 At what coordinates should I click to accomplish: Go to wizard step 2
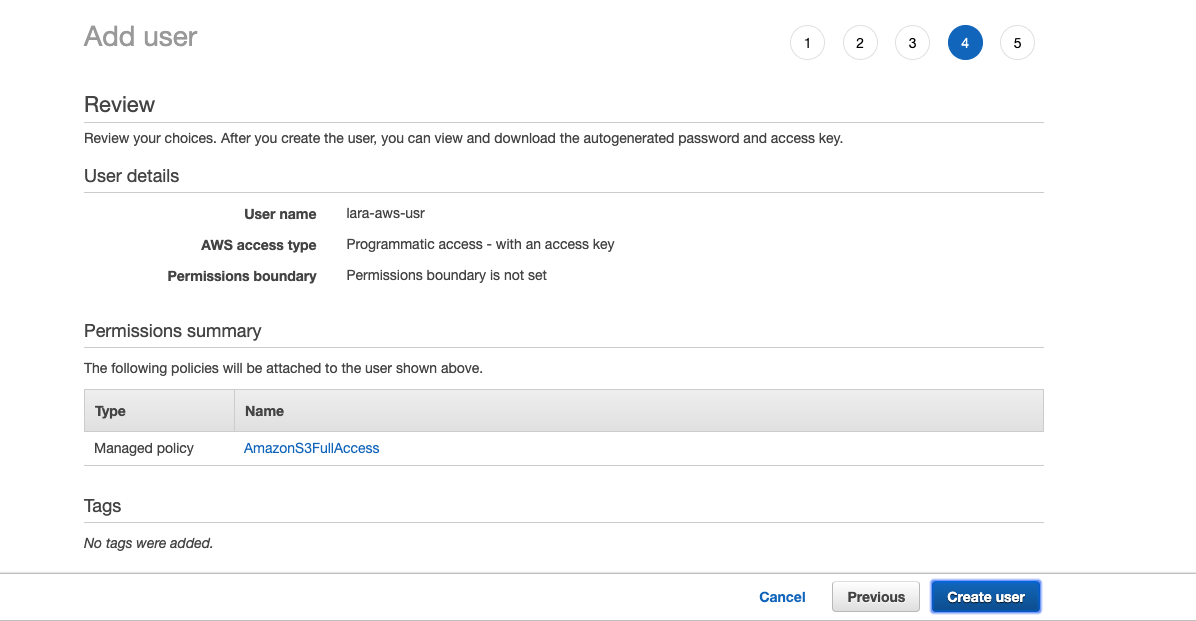pyautogui.click(x=860, y=43)
